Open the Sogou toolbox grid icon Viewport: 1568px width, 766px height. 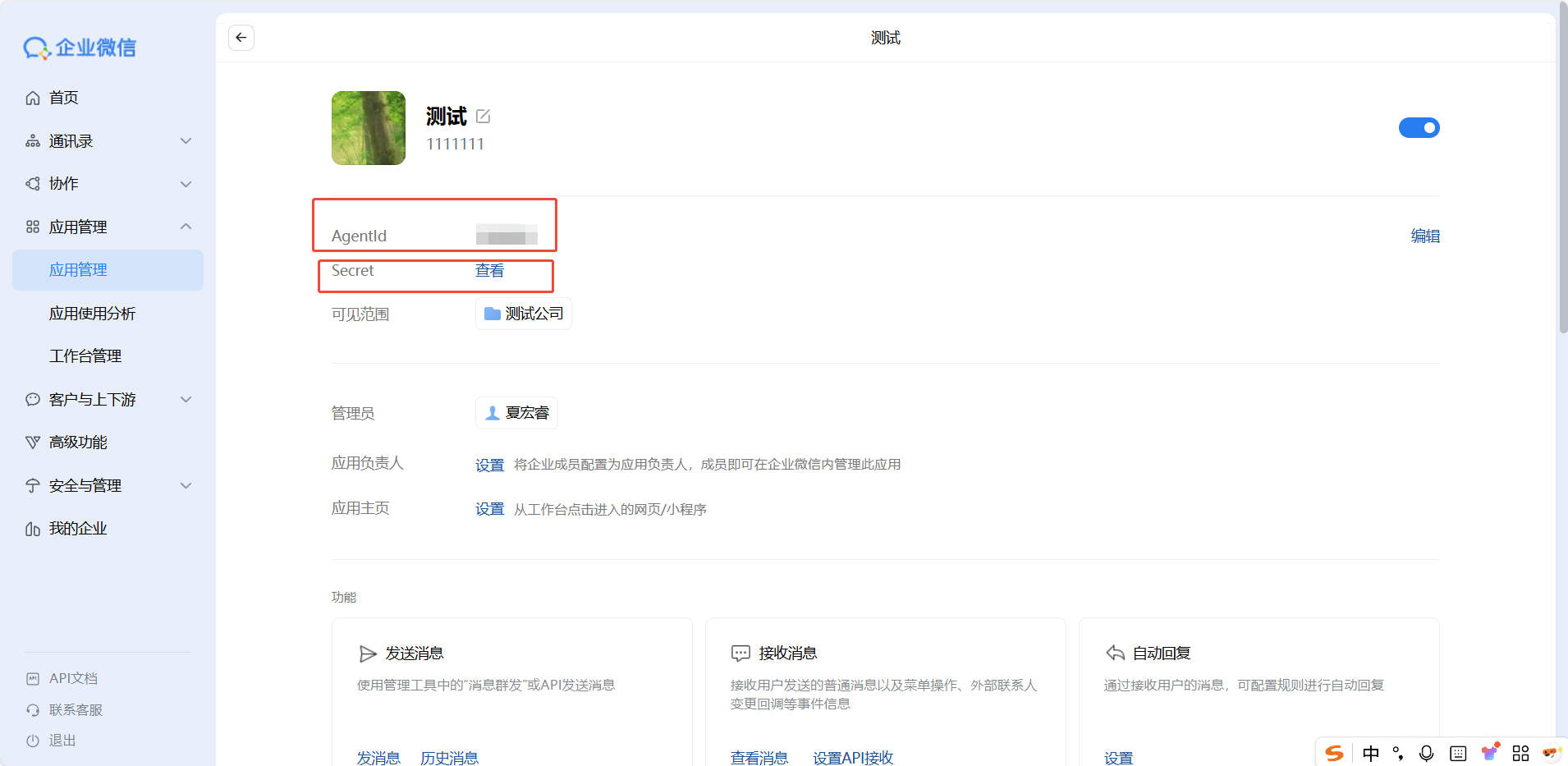click(1520, 754)
